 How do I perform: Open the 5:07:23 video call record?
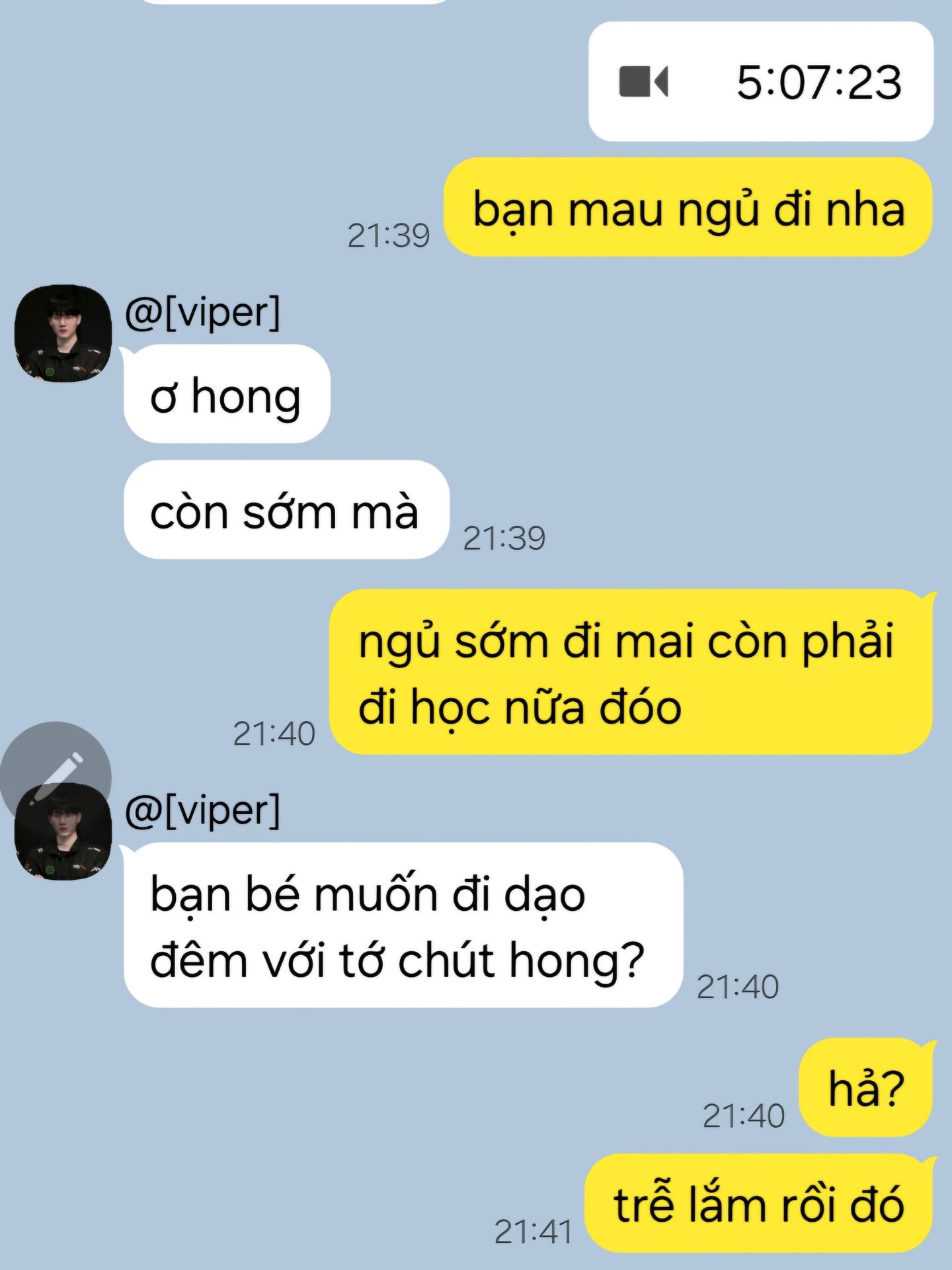(x=761, y=81)
